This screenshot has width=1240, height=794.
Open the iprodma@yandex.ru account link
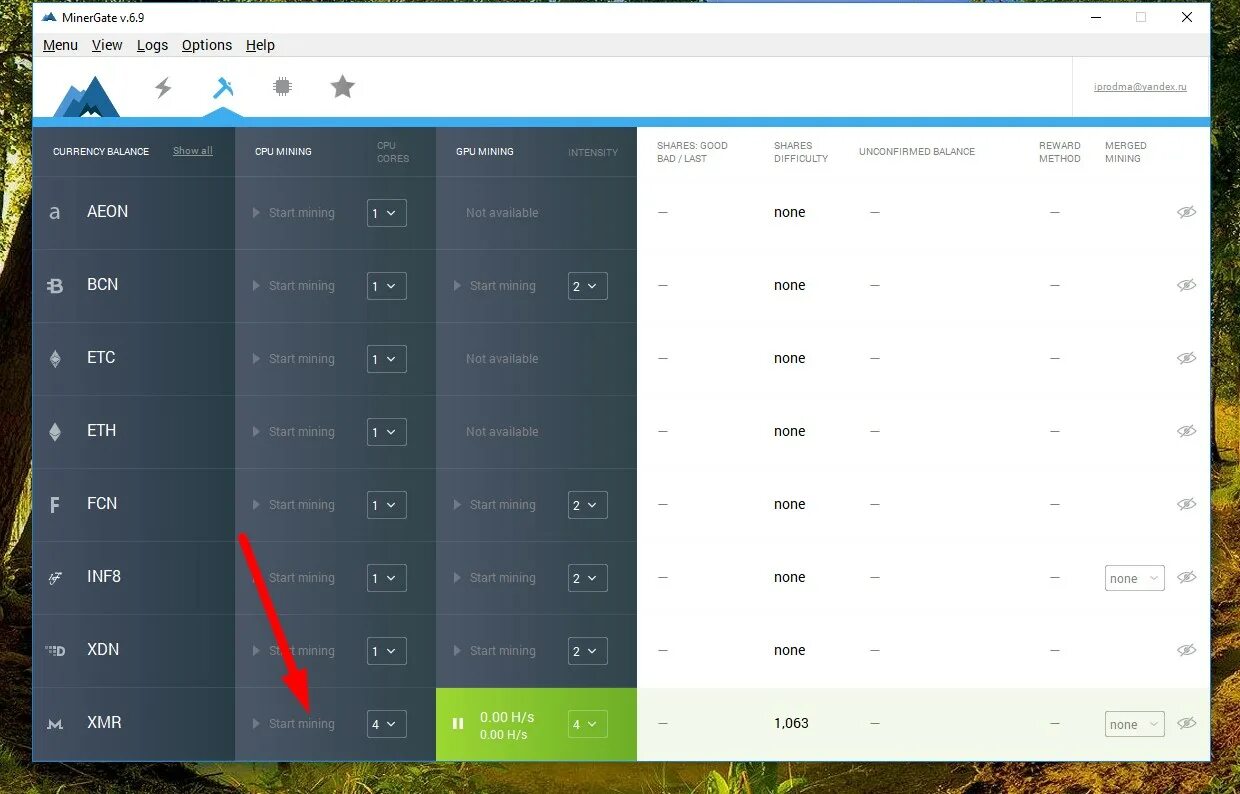pyautogui.click(x=1140, y=87)
